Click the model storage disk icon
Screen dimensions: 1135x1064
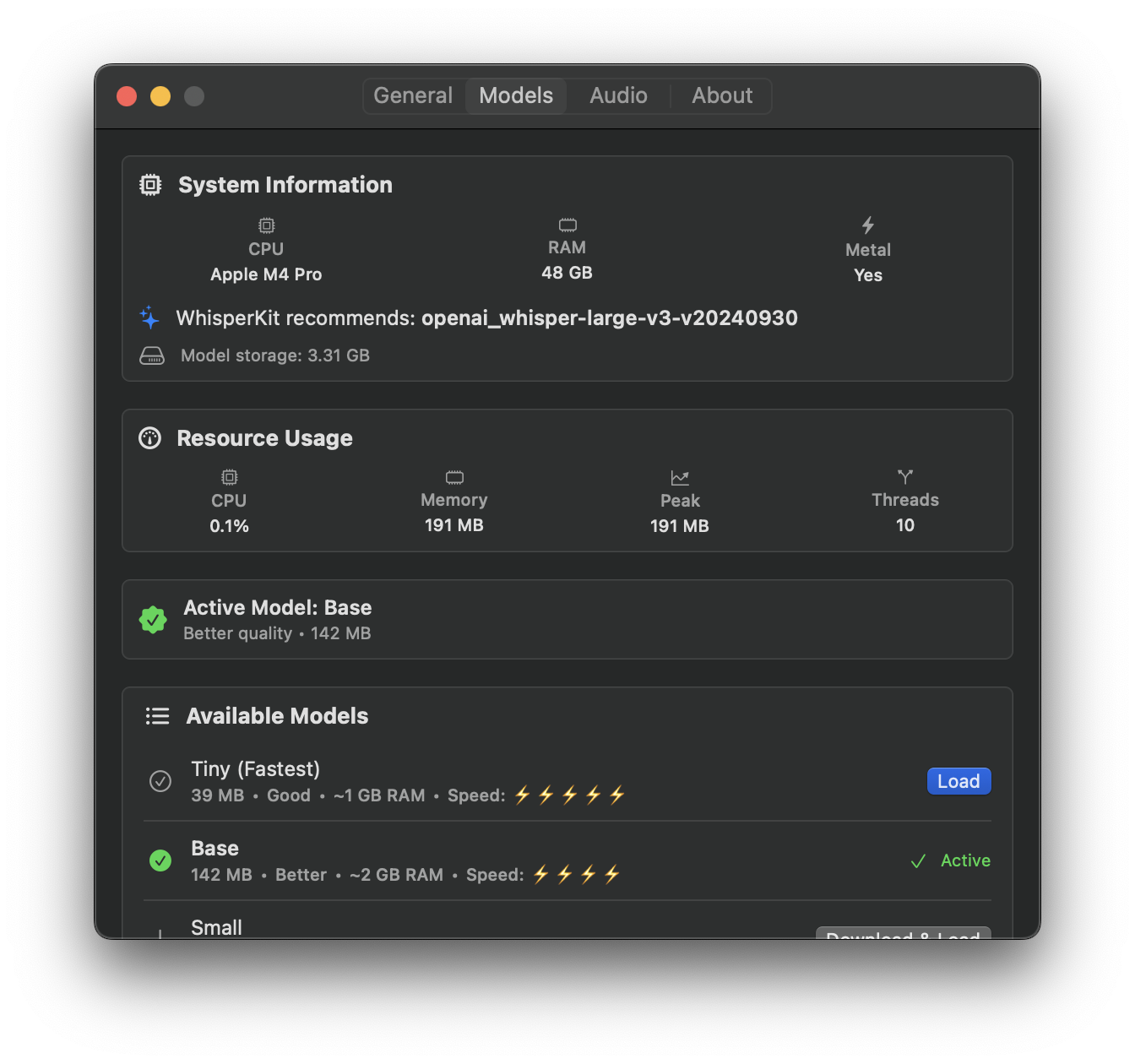152,356
